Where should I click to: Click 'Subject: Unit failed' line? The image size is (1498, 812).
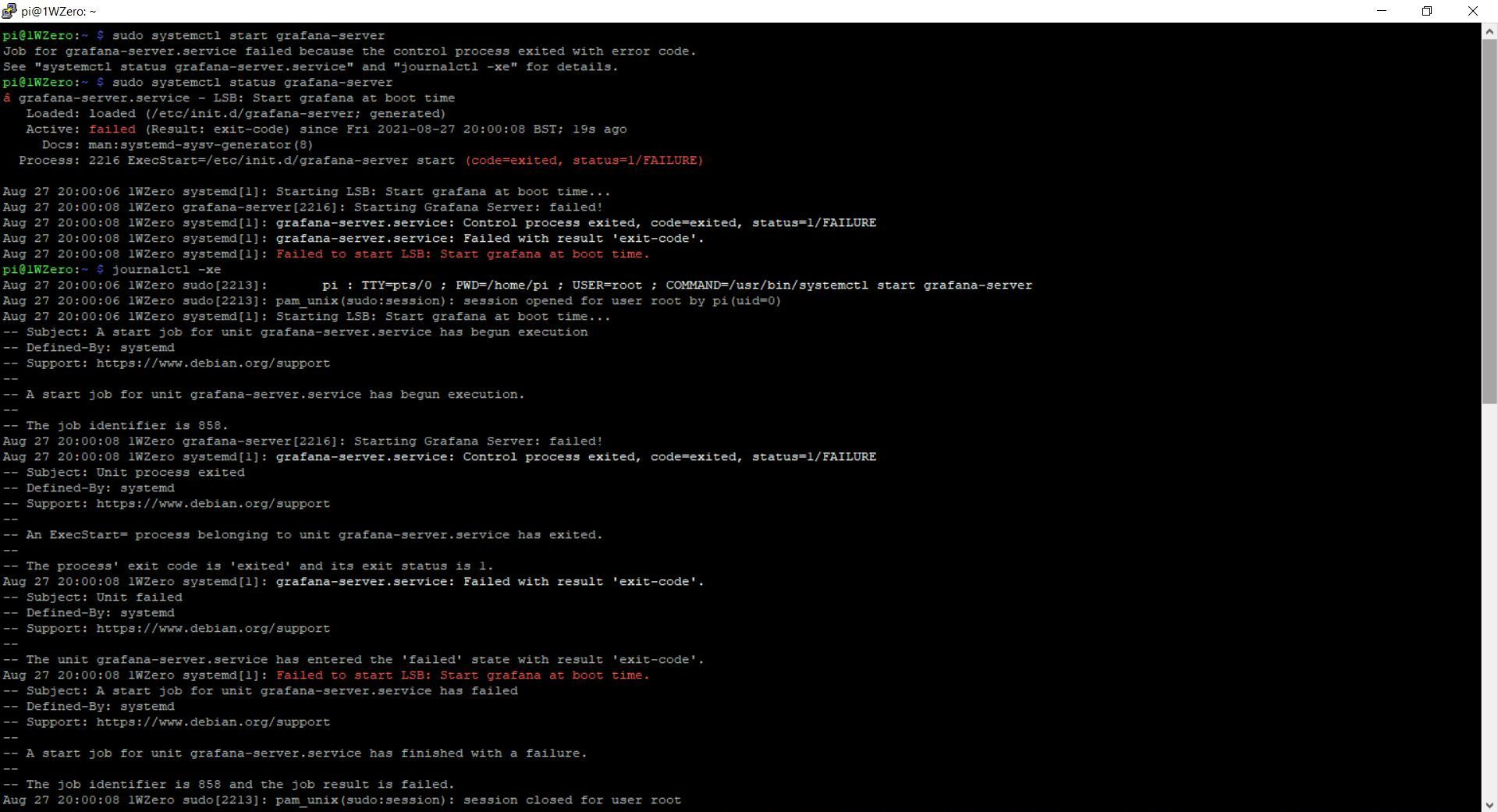pyautogui.click(x=92, y=597)
